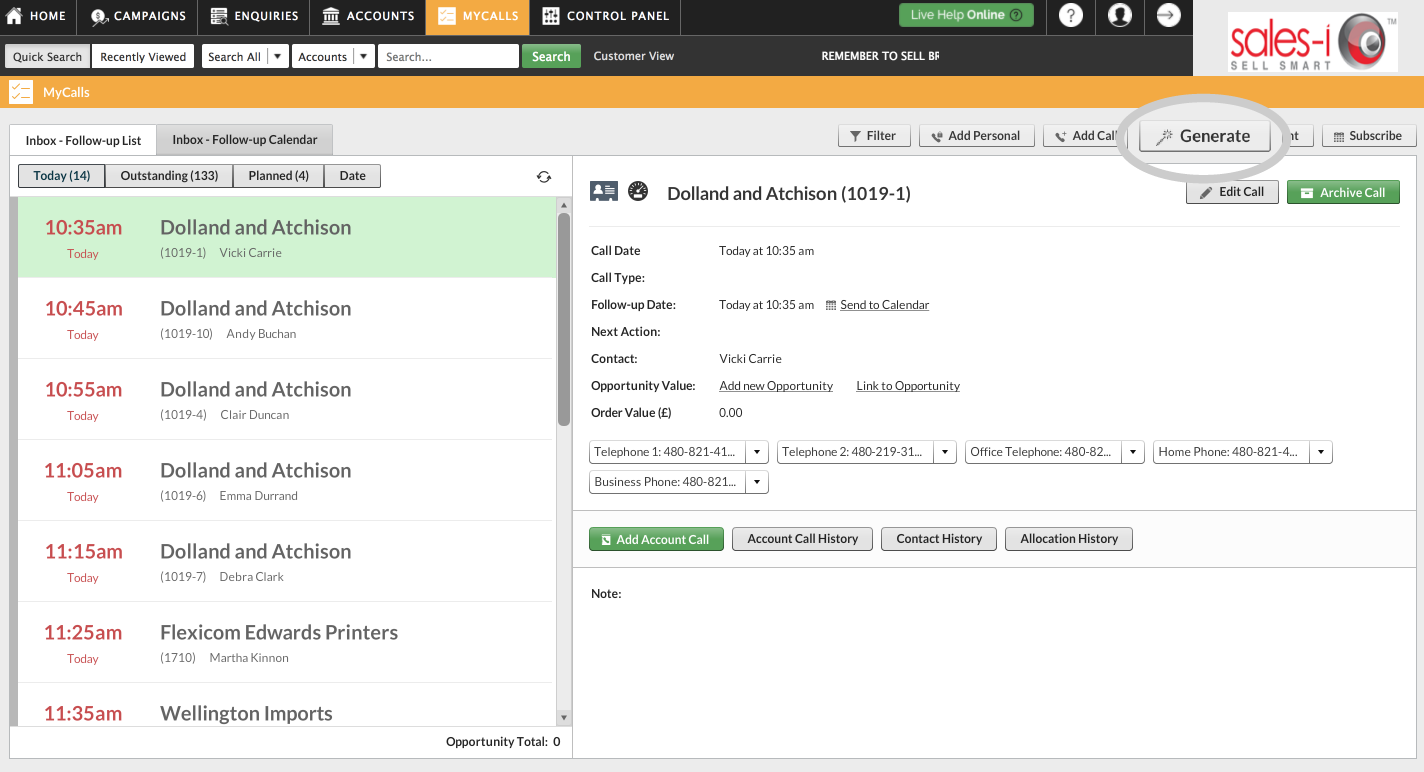The image size is (1424, 772).
Task: Show Planned (4) calls
Action: [279, 176]
